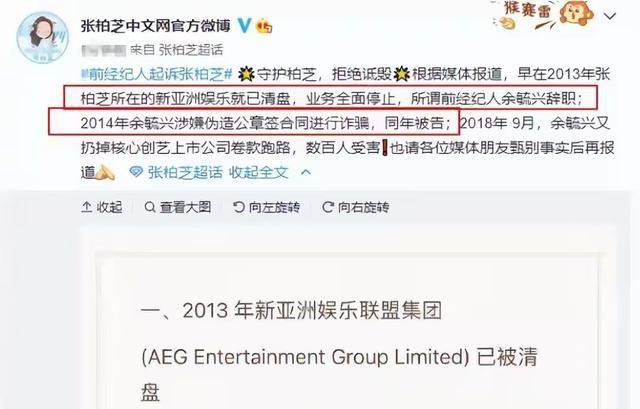Rotate the image right with 向右旋转
The height and width of the screenshot is (409, 640).
(355, 207)
